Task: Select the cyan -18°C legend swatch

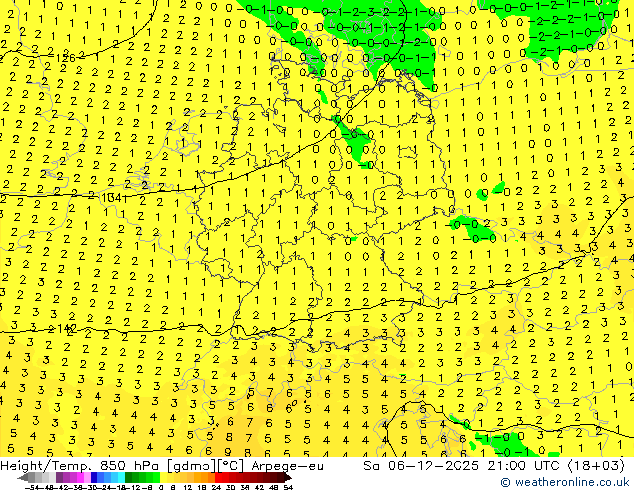Action: (x=121, y=477)
